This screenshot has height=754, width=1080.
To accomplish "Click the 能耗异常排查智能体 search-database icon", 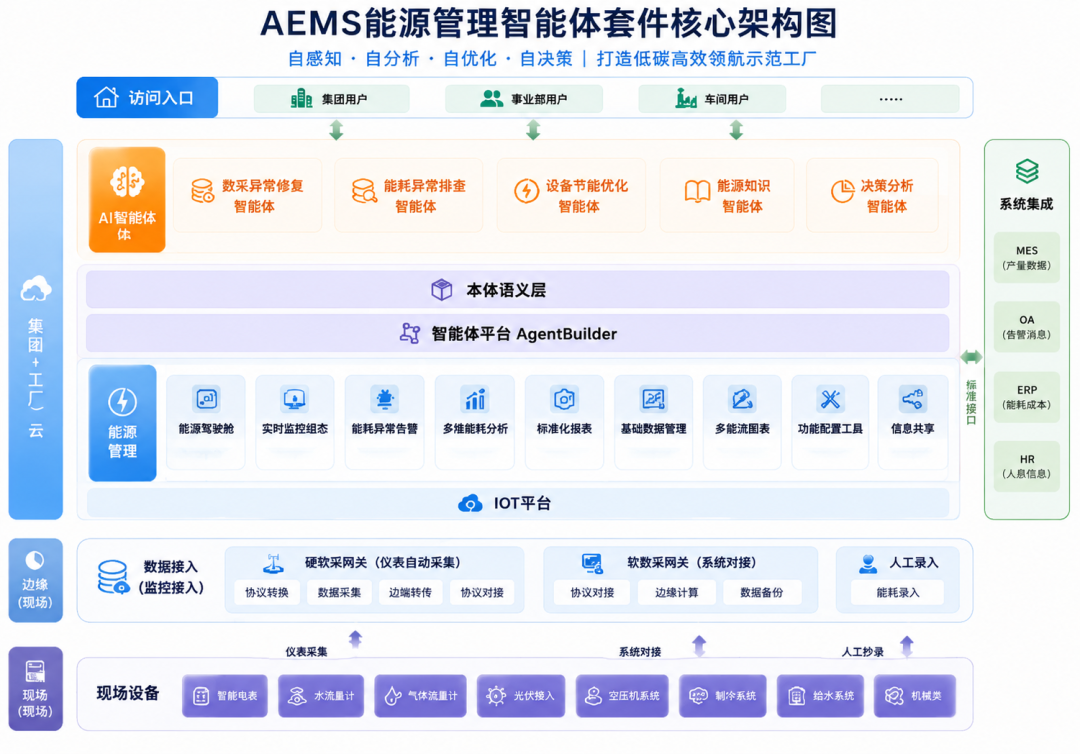I will pos(364,191).
